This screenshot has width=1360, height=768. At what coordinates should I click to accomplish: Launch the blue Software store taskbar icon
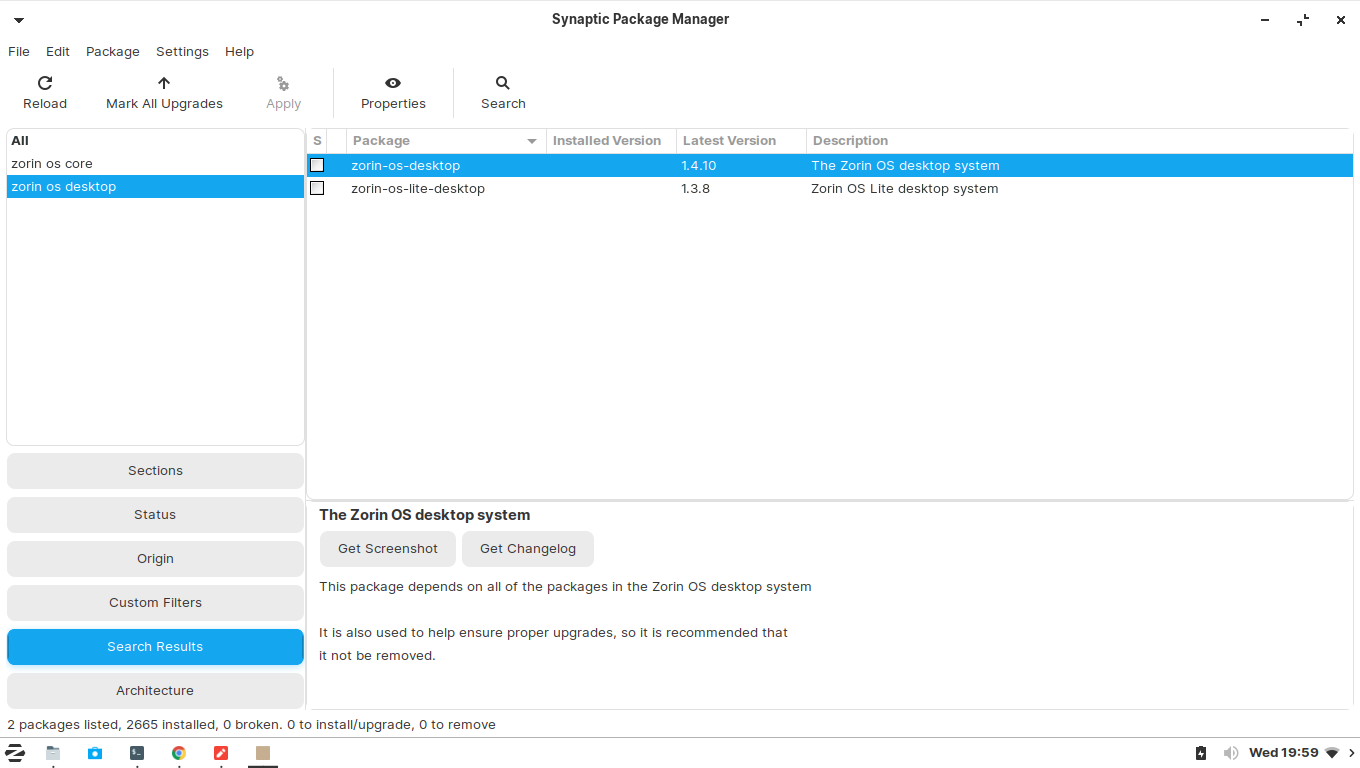pyautogui.click(x=95, y=753)
